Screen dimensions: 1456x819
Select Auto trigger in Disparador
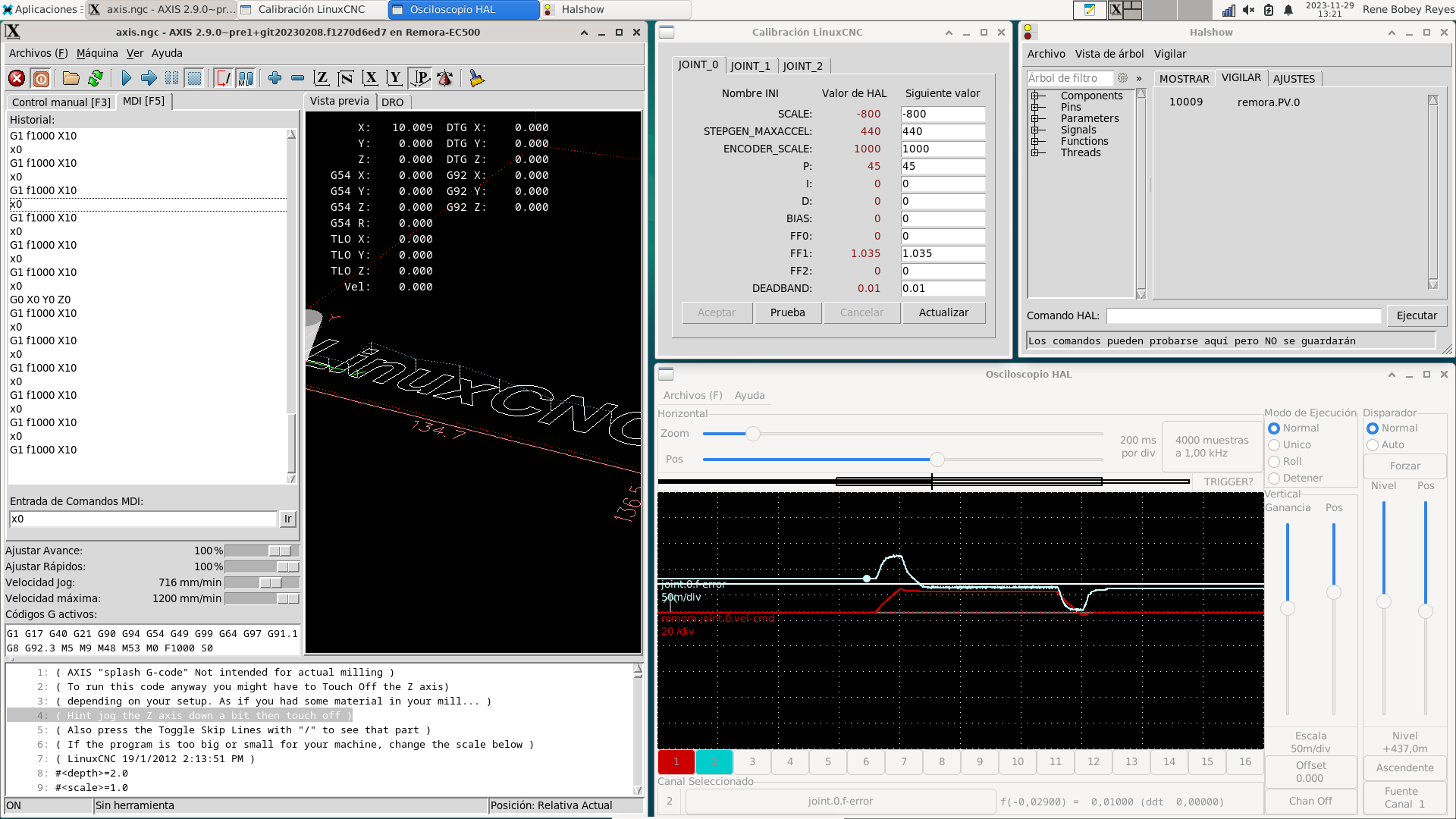pyautogui.click(x=1373, y=445)
